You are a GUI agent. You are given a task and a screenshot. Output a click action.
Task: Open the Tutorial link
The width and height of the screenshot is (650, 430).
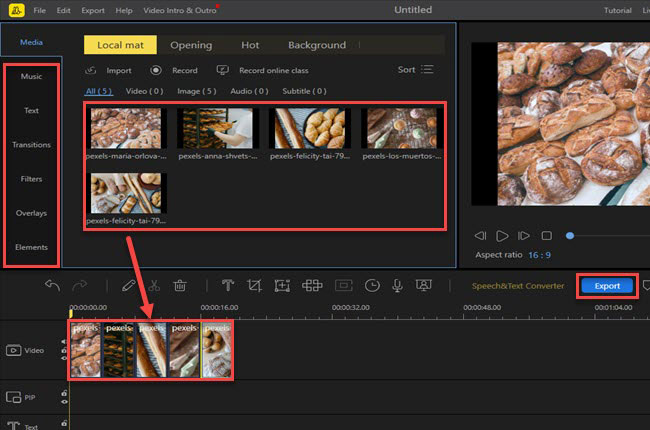coord(618,10)
